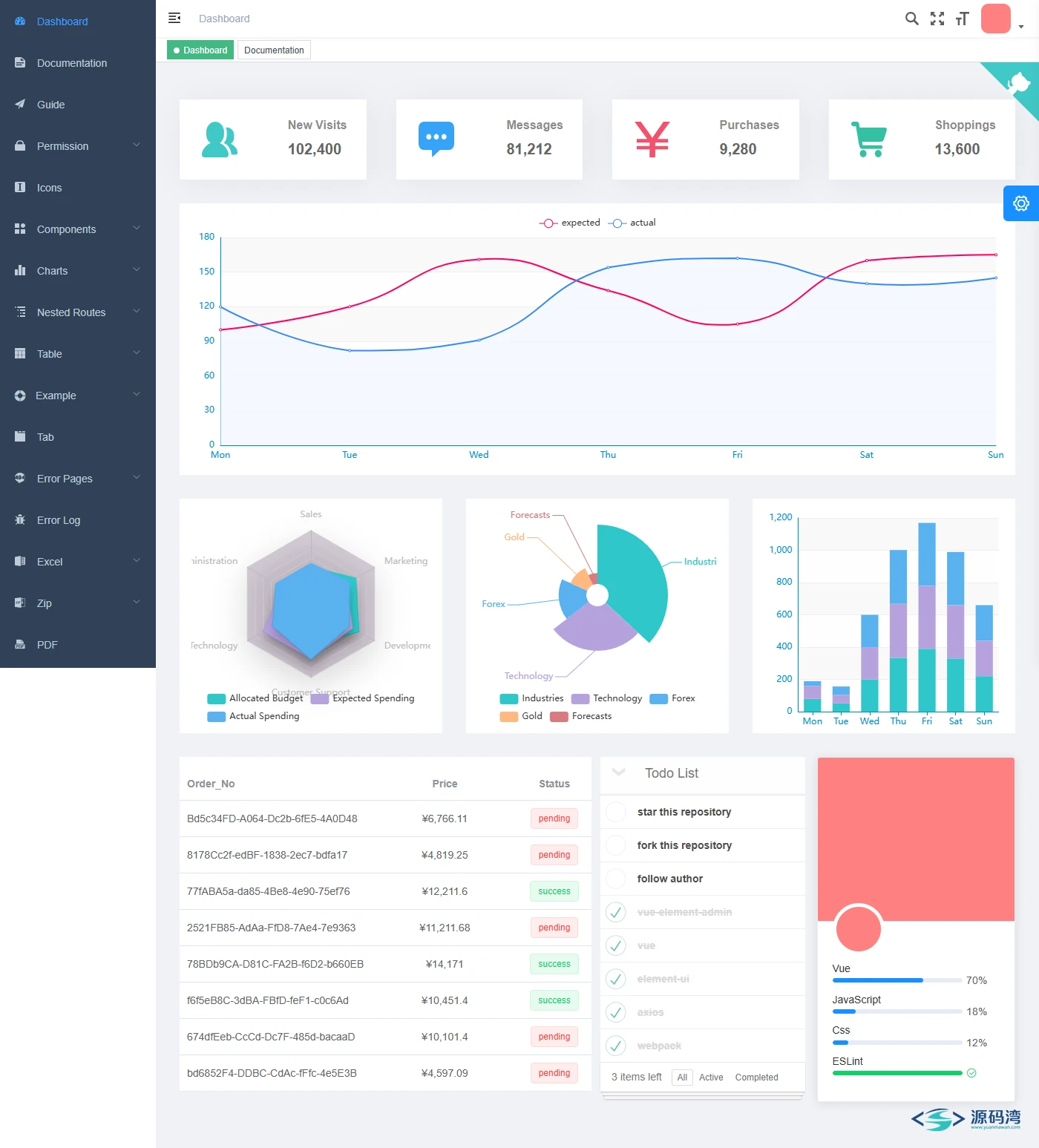The height and width of the screenshot is (1148, 1039).
Task: Click the Messages chat bubble icon
Action: 436,140
